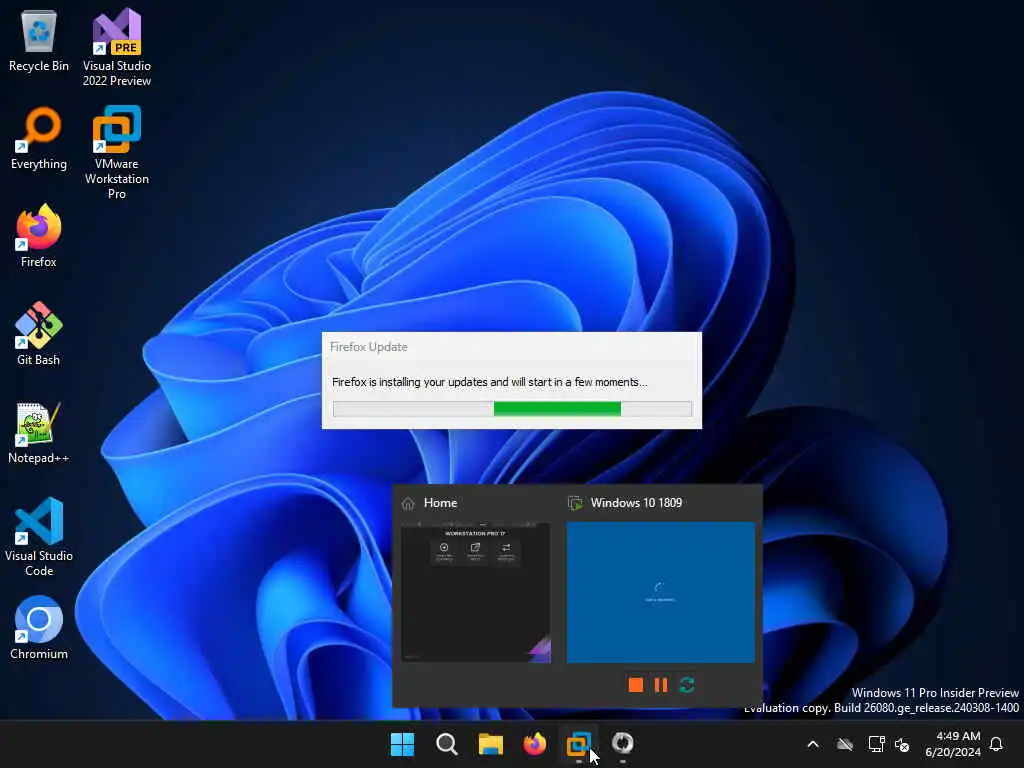Open the Recycle Bin desktop icon

click(39, 40)
